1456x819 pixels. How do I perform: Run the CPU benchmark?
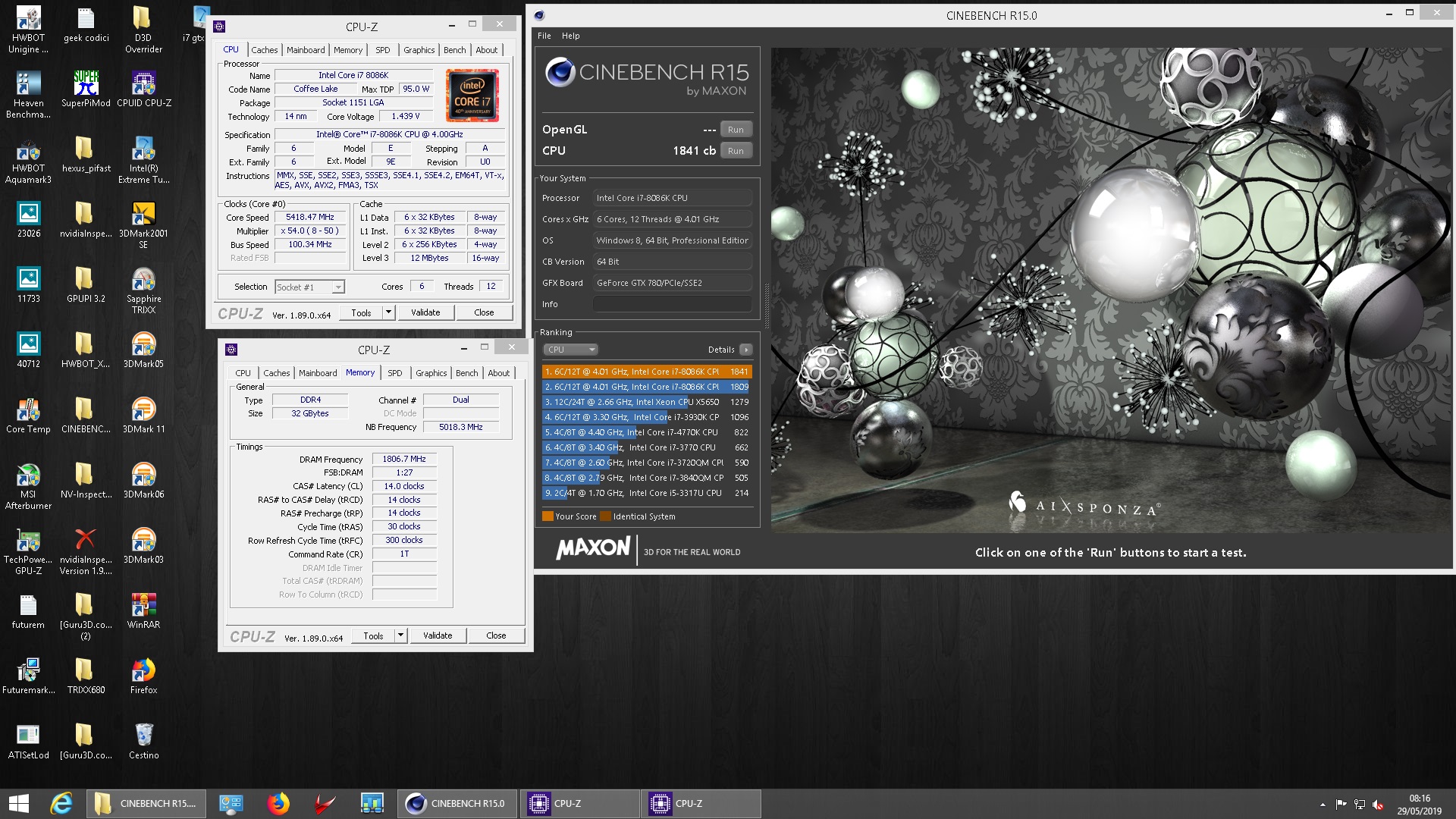tap(736, 151)
